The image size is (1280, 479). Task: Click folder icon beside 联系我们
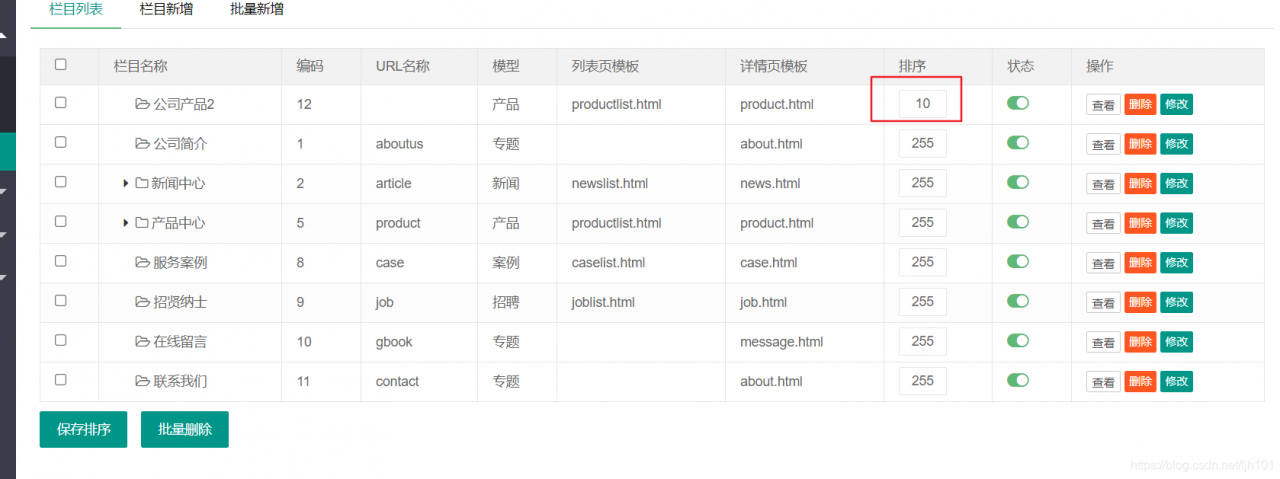[142, 381]
